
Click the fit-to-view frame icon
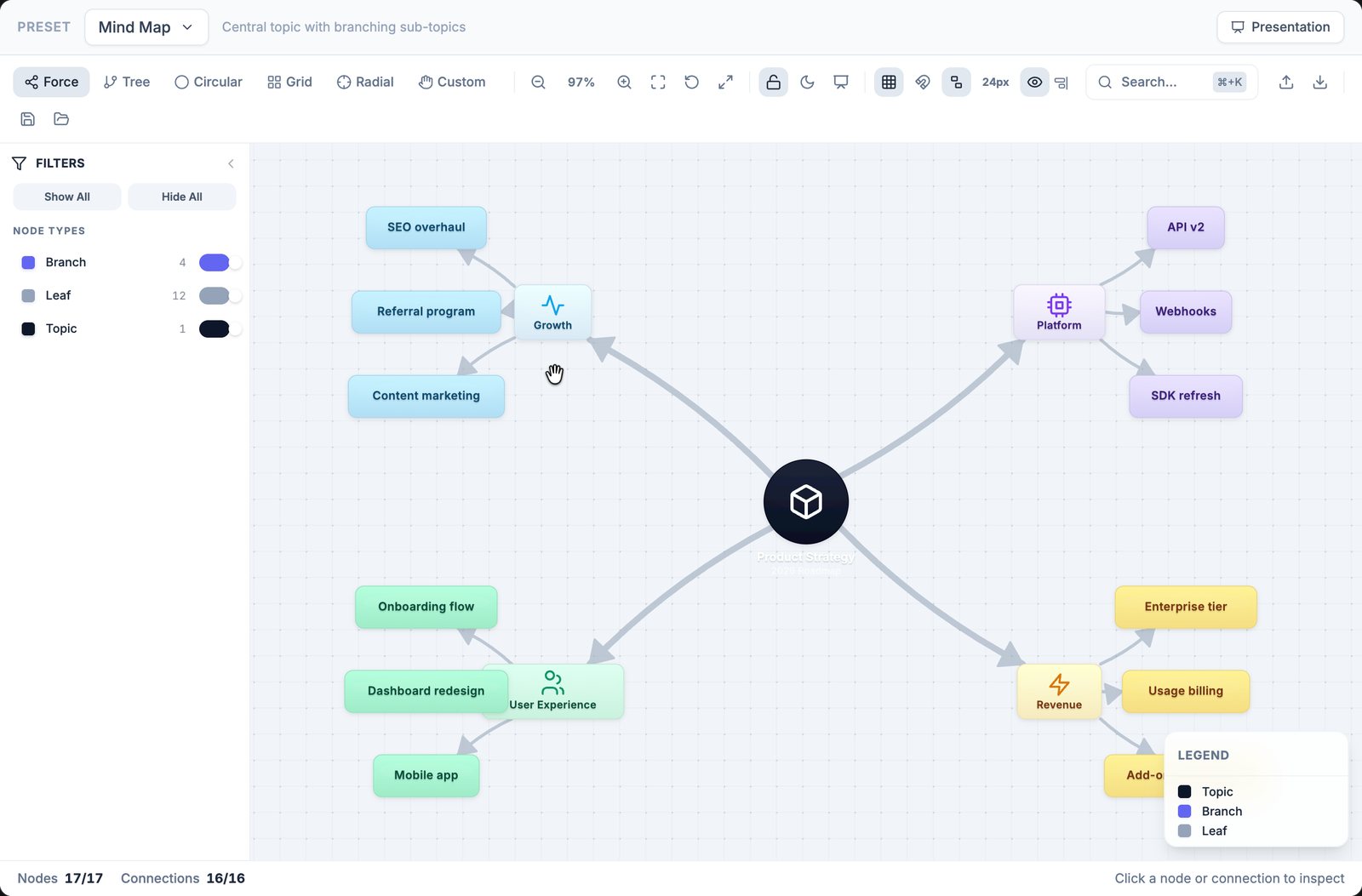658,82
